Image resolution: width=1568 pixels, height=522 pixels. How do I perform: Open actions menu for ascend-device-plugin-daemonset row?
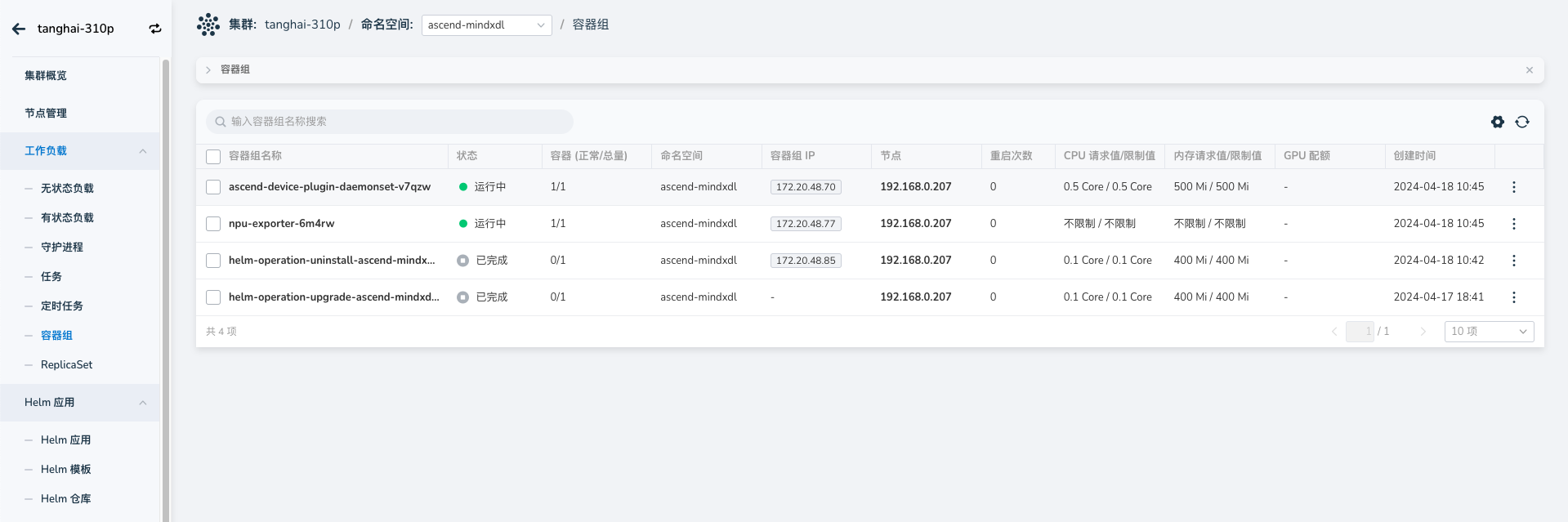(x=1513, y=187)
